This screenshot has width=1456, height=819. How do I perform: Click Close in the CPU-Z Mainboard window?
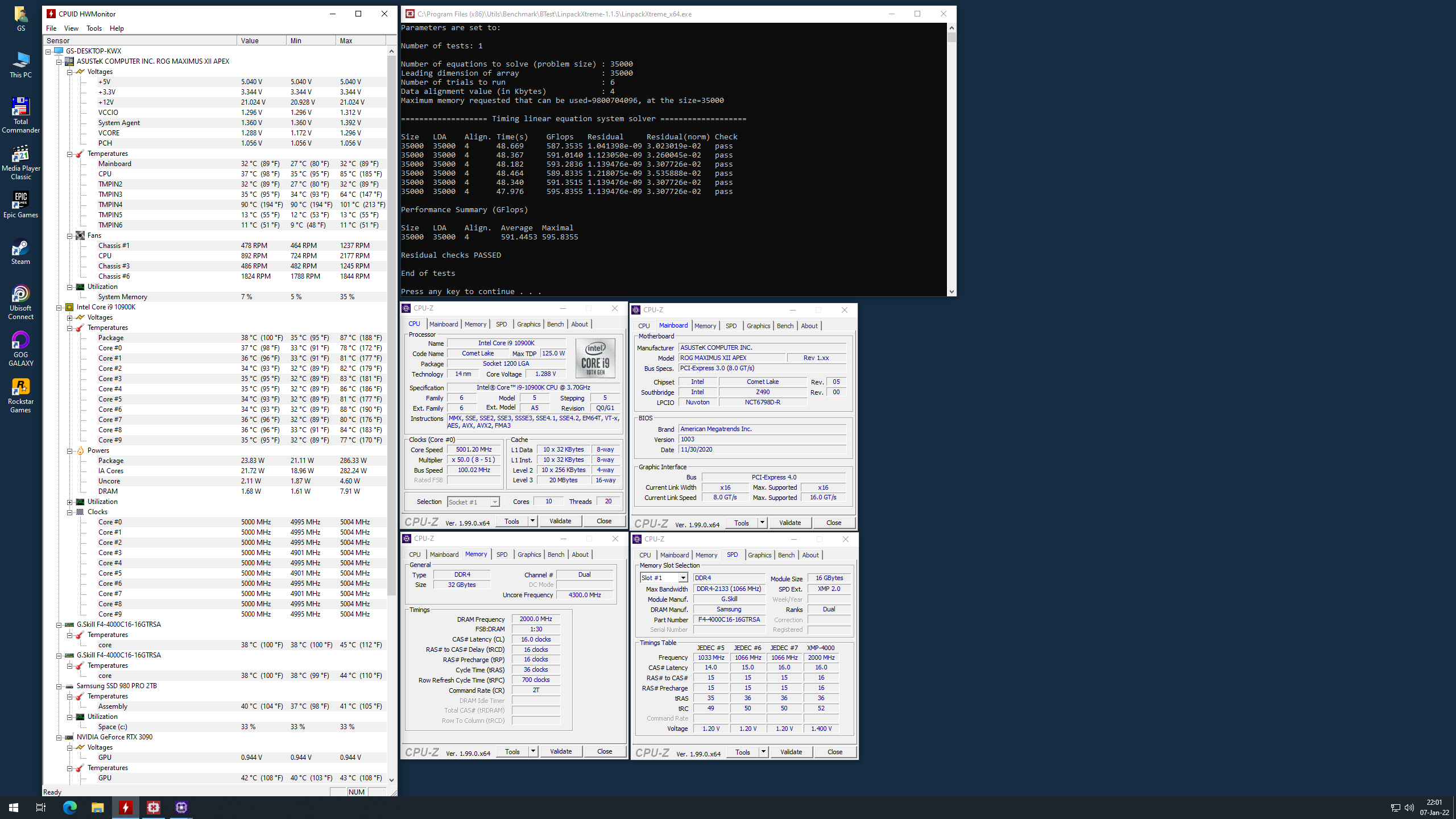coord(833,523)
